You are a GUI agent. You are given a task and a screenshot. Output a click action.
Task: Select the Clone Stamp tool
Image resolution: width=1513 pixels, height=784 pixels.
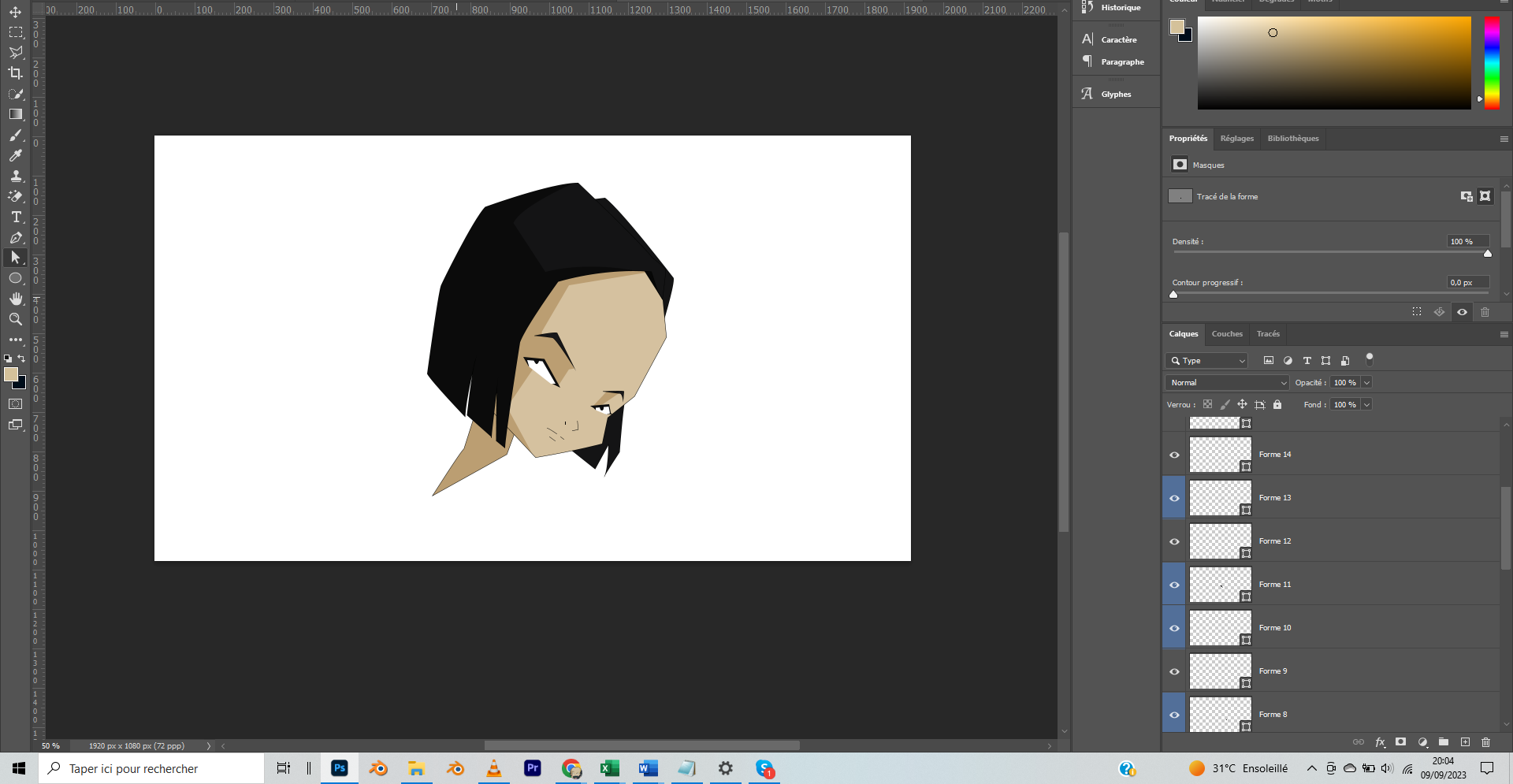click(x=15, y=176)
